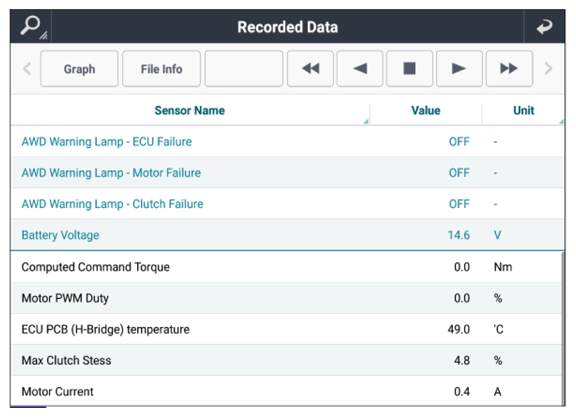Open the search magnifier icon
Screen dimensions: 576x417
[x=31, y=26]
